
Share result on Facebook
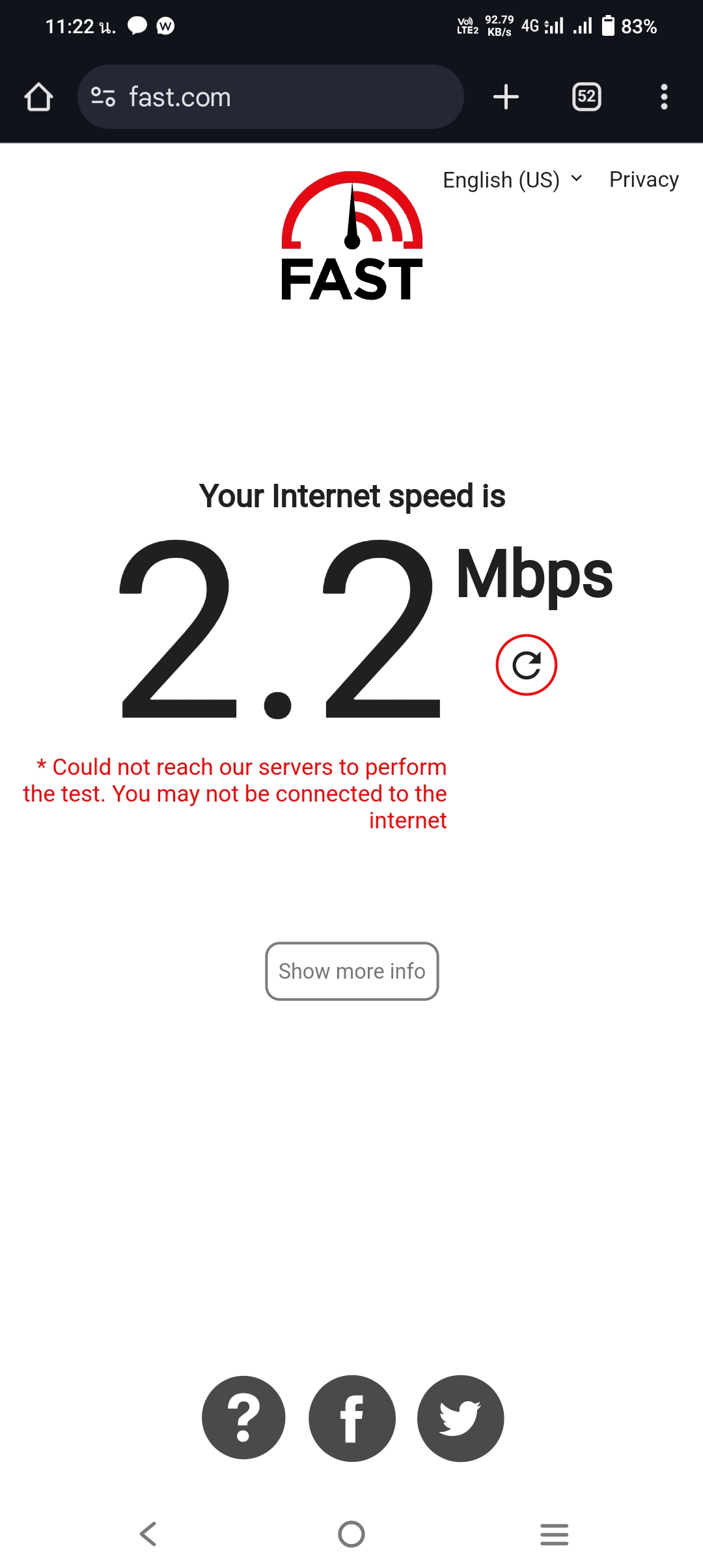coord(352,1418)
